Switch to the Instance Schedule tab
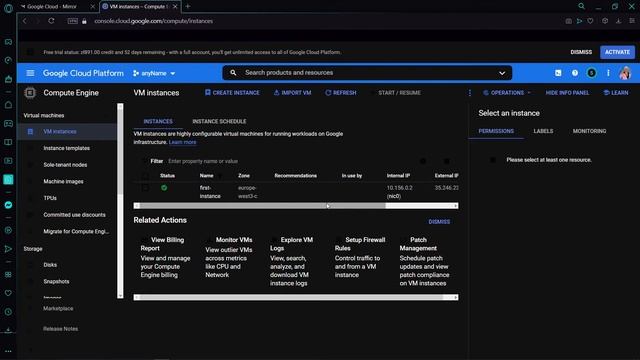640x360 pixels. pos(219,122)
